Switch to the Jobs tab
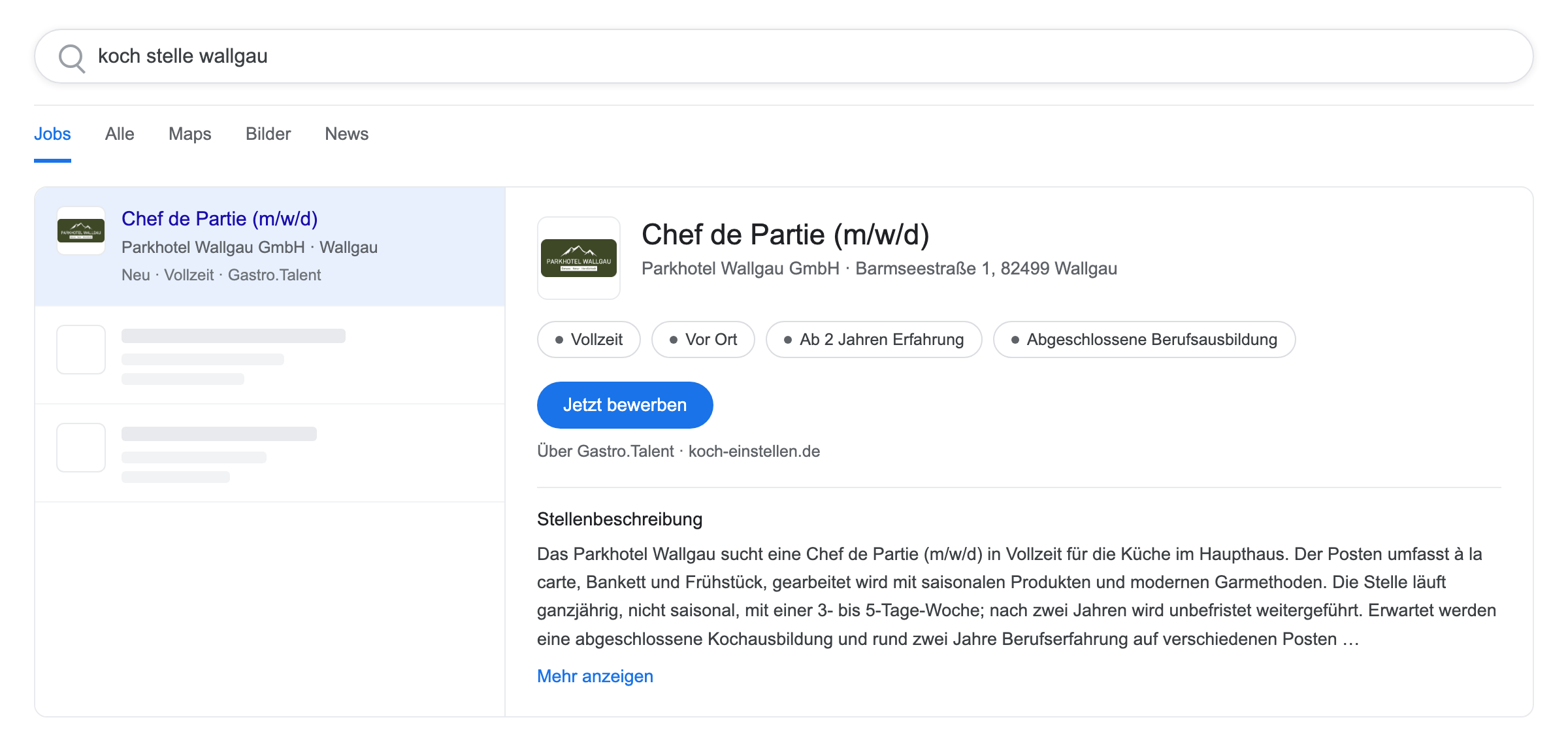This screenshot has height=743, width=1568. pyautogui.click(x=52, y=134)
